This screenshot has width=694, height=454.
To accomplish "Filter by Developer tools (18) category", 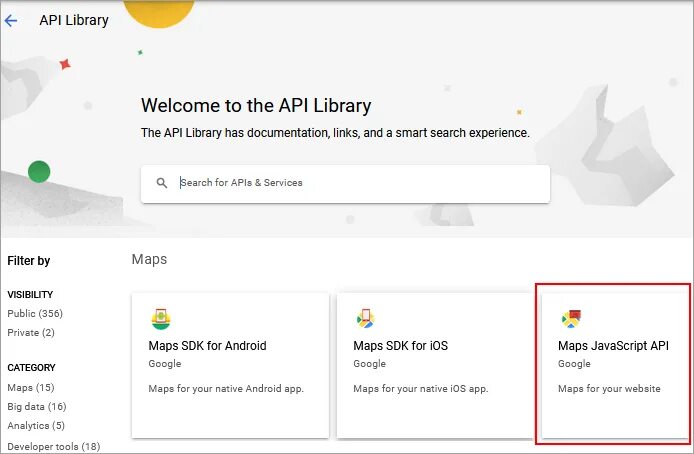I will (54, 446).
